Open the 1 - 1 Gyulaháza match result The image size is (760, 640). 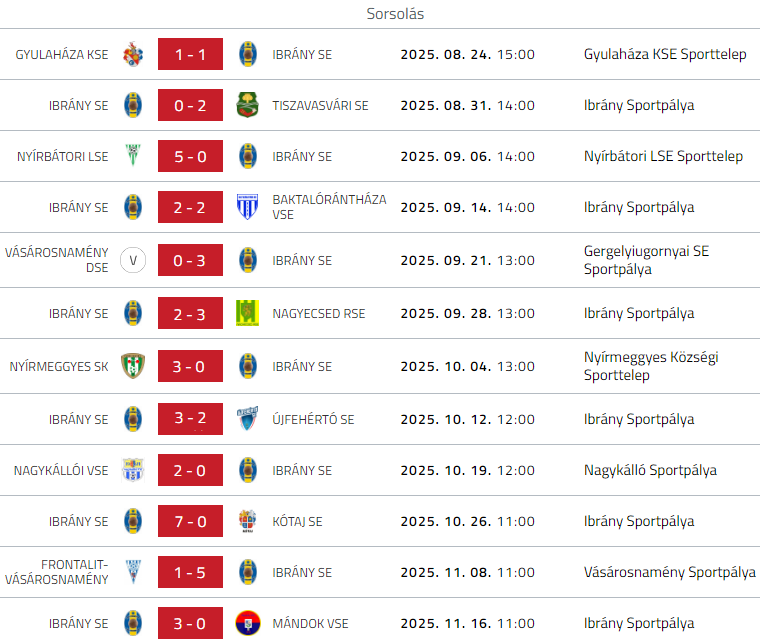(190, 54)
